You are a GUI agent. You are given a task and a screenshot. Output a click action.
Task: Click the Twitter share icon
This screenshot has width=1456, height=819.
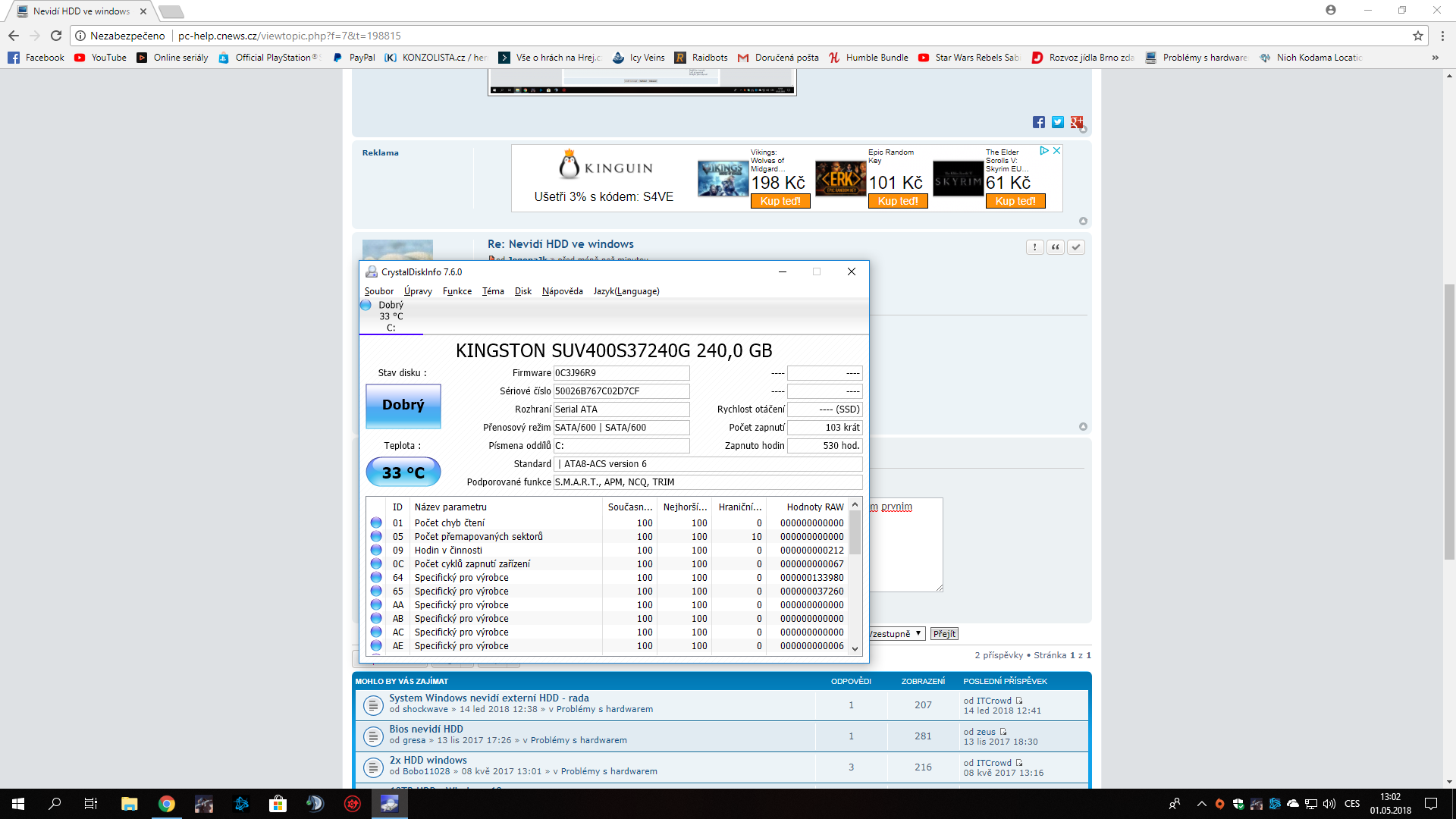pos(1057,122)
